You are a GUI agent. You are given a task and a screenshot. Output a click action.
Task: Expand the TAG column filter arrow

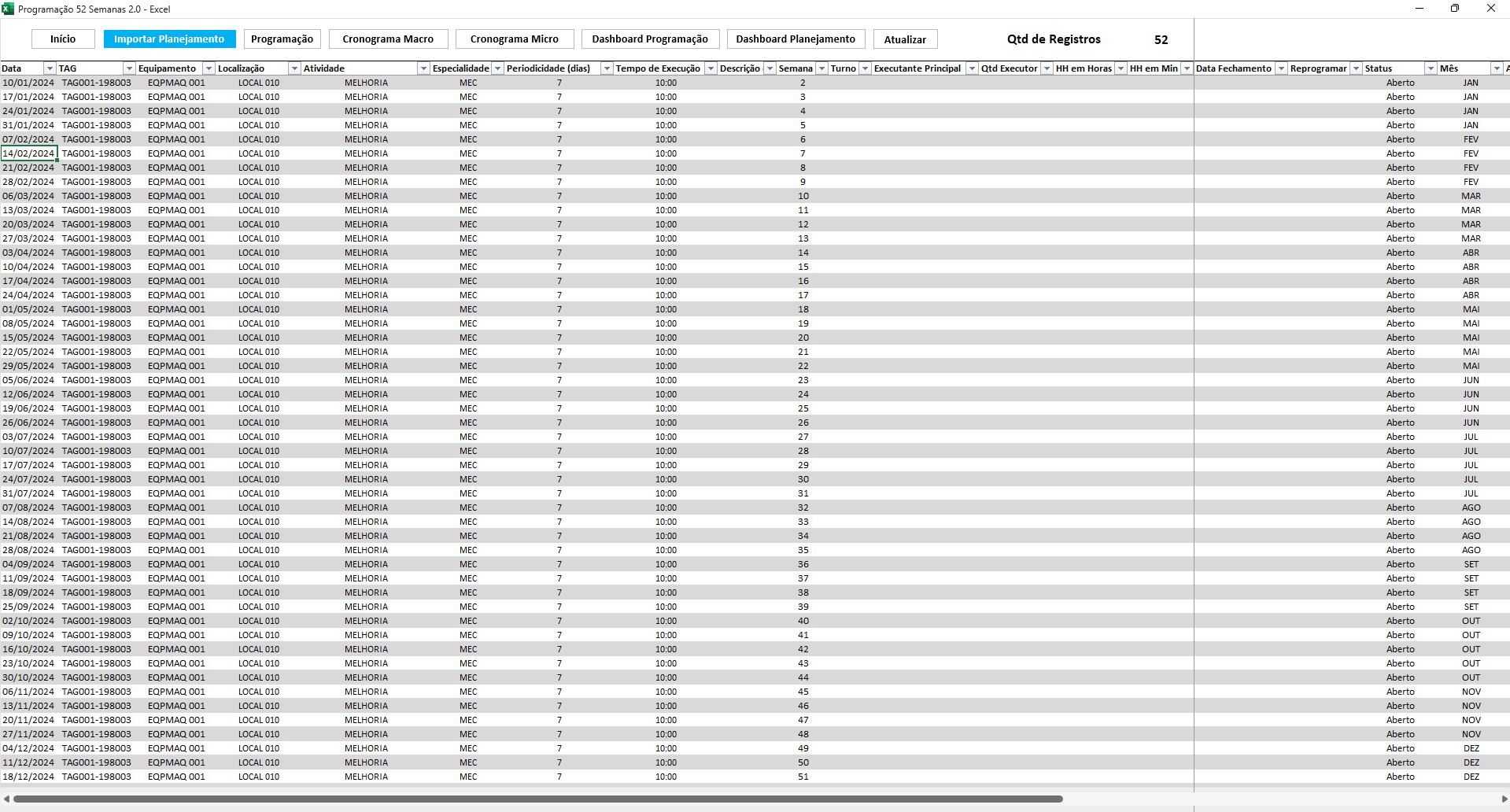(129, 68)
